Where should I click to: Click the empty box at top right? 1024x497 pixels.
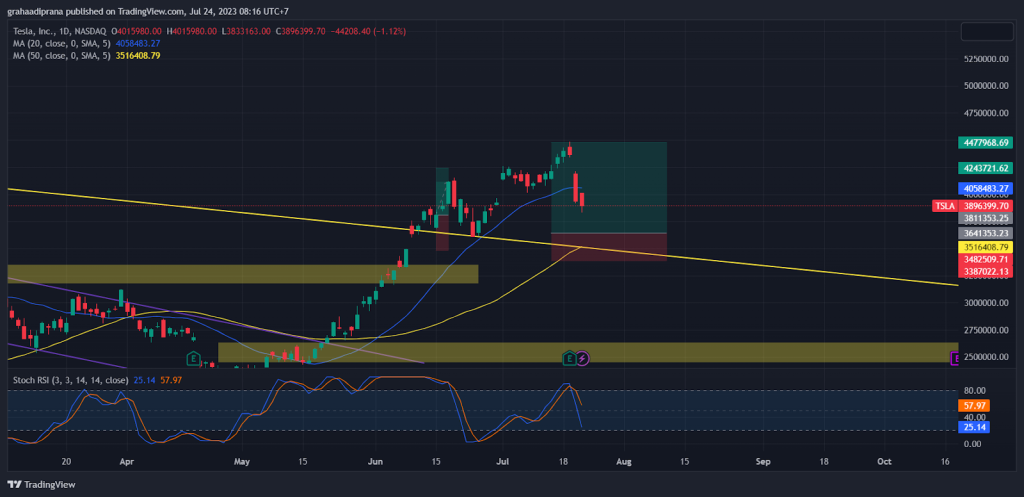coord(986,32)
